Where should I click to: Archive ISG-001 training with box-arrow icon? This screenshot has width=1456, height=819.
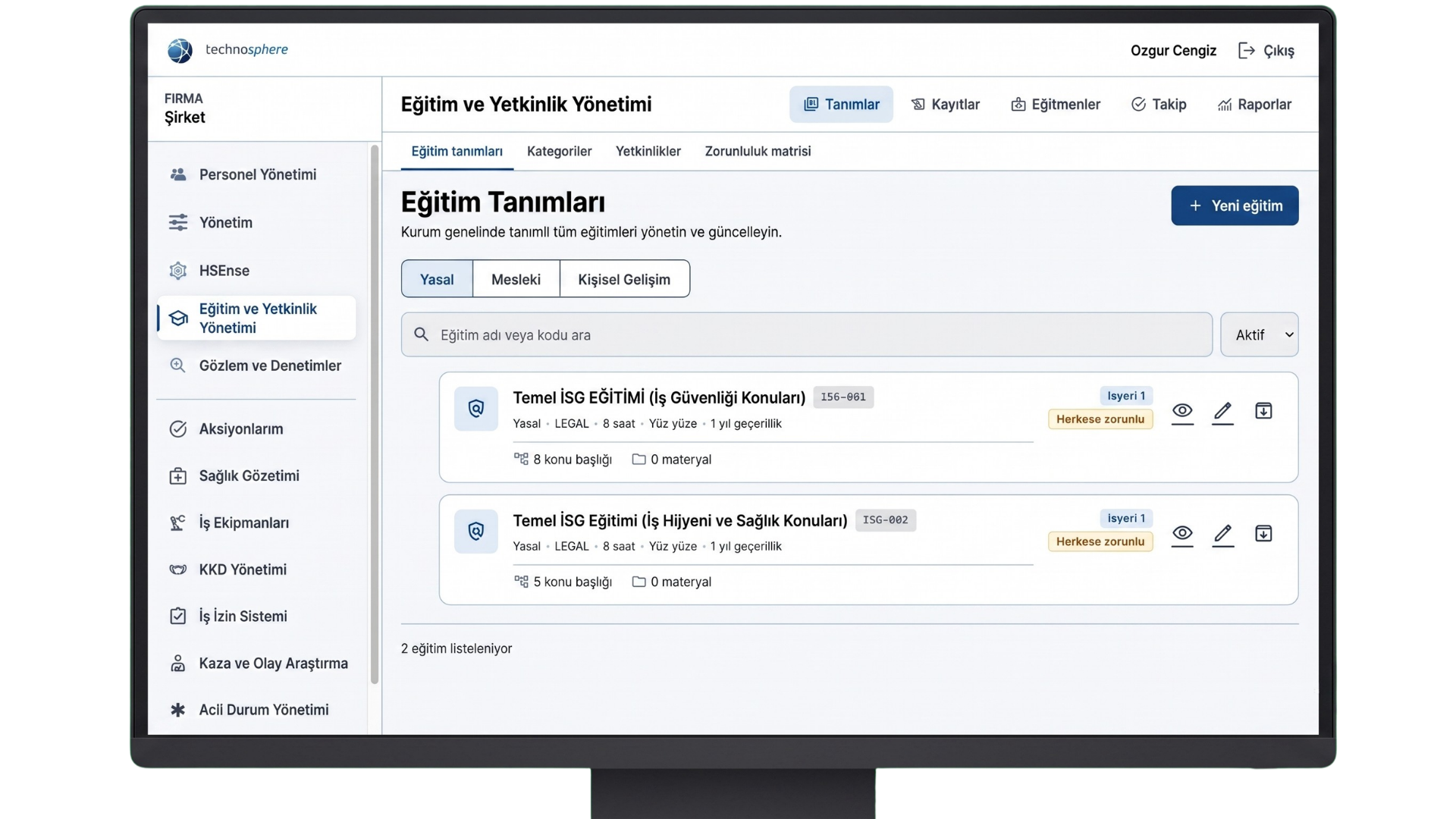pyautogui.click(x=1263, y=411)
